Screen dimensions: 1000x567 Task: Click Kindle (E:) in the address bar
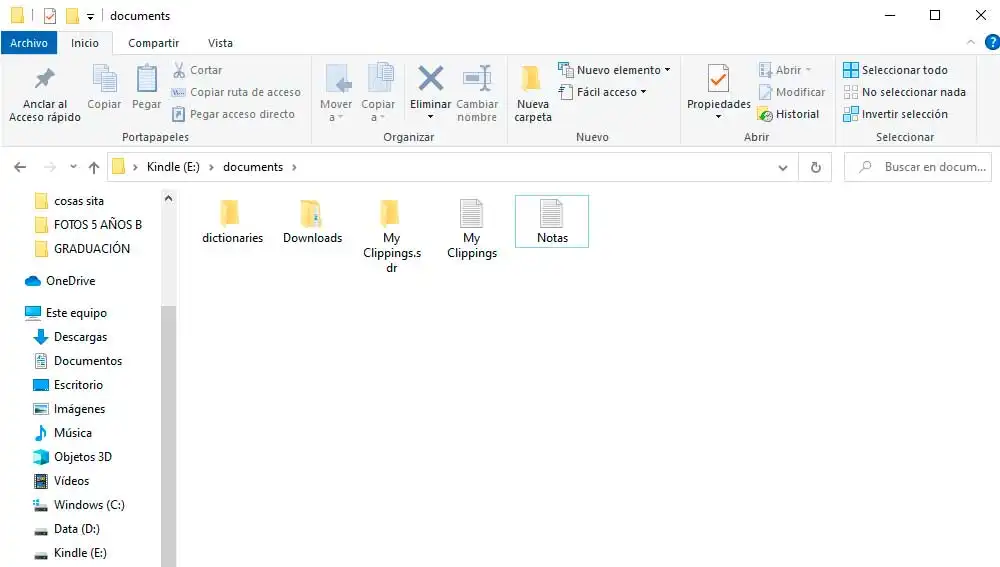173,167
